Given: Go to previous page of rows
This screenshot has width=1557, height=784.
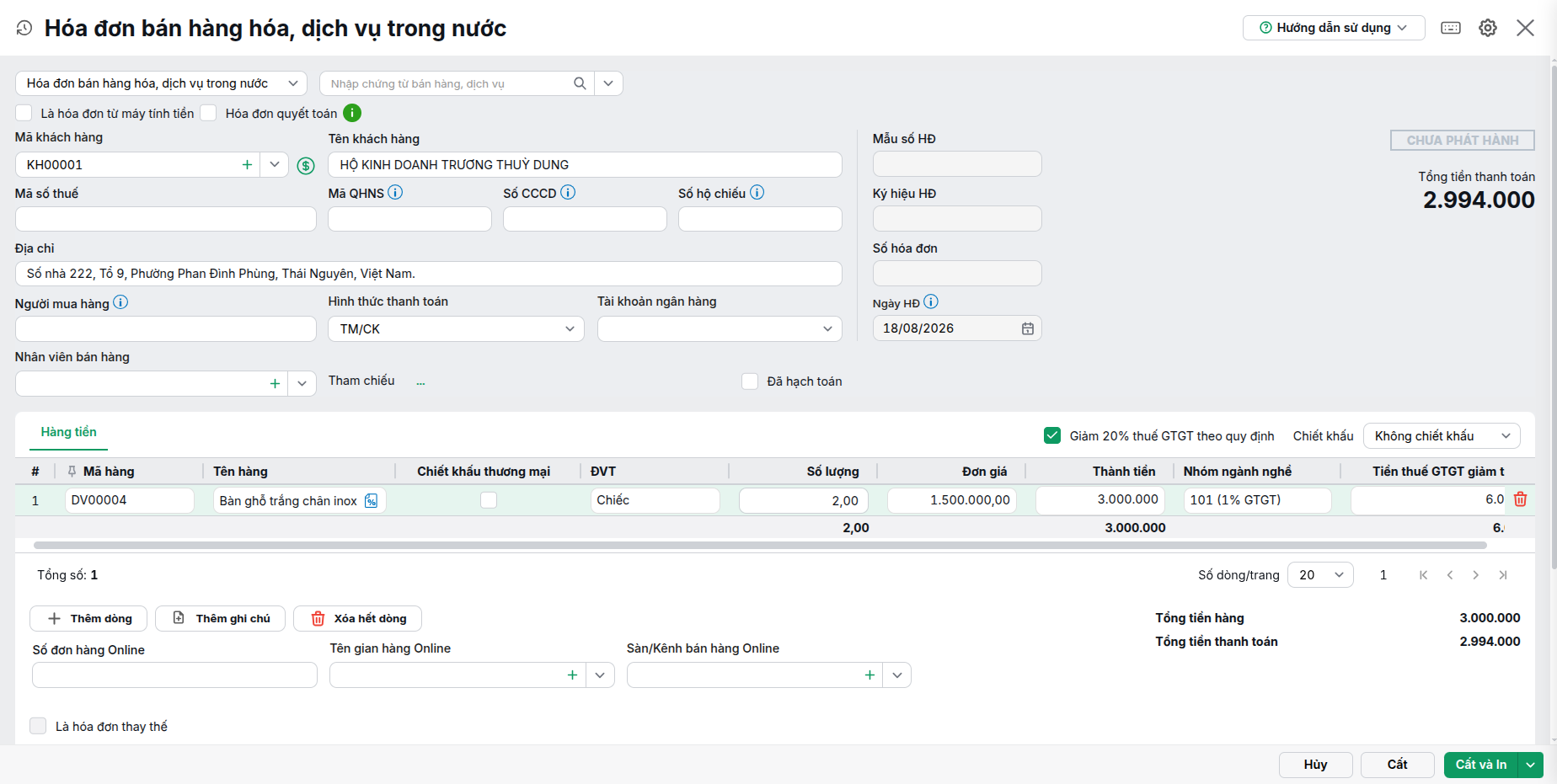Looking at the screenshot, I should click(1450, 575).
